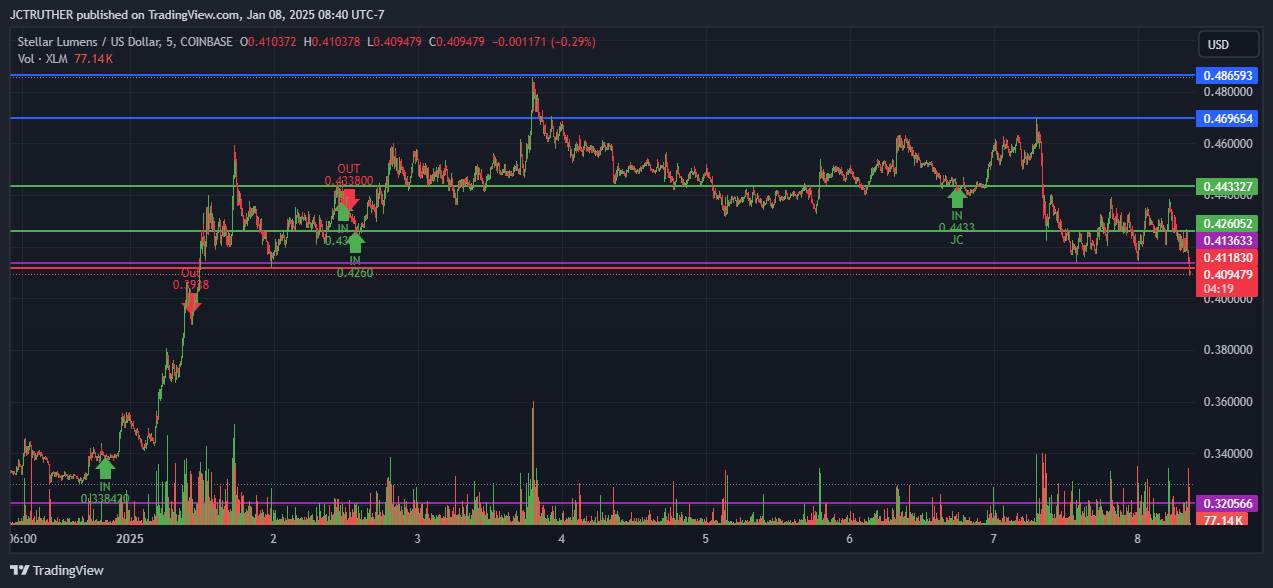Screen dimensions: 1273x588
Task: Click the 0.409479 current price label
Action: pyautogui.click(x=1225, y=274)
